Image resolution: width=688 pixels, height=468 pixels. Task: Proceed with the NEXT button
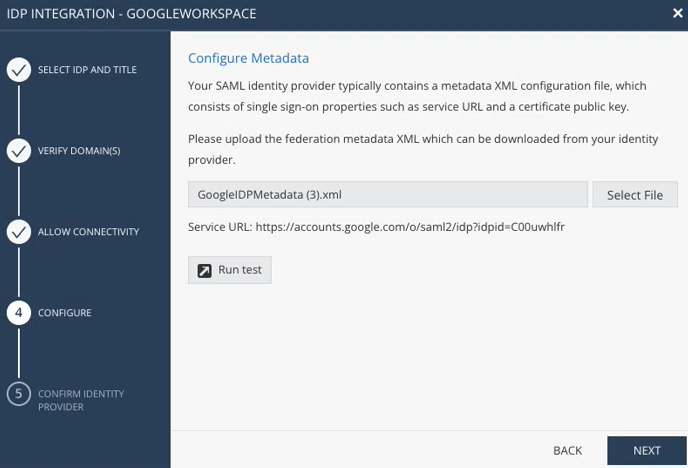click(646, 451)
